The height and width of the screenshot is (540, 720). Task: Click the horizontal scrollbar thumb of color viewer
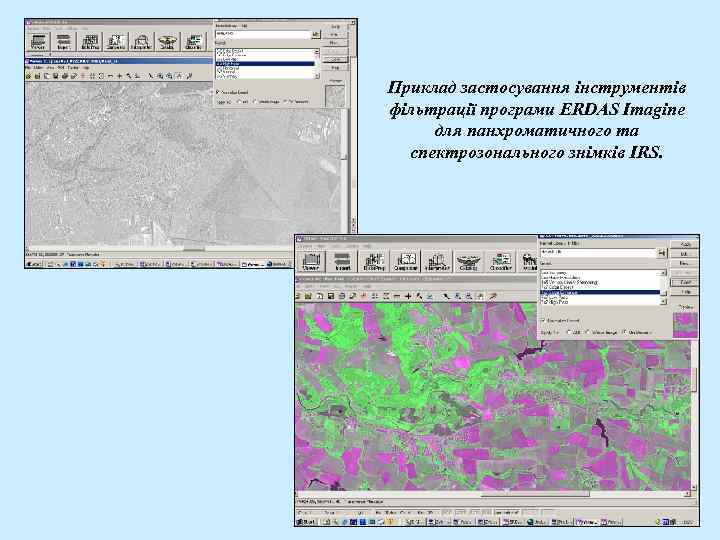(x=535, y=494)
